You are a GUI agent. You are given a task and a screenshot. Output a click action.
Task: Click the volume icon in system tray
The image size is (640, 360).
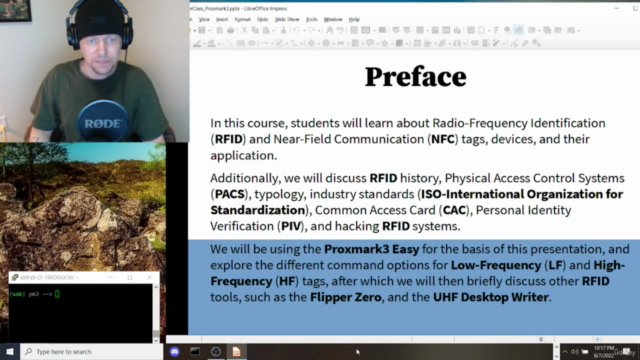click(575, 351)
